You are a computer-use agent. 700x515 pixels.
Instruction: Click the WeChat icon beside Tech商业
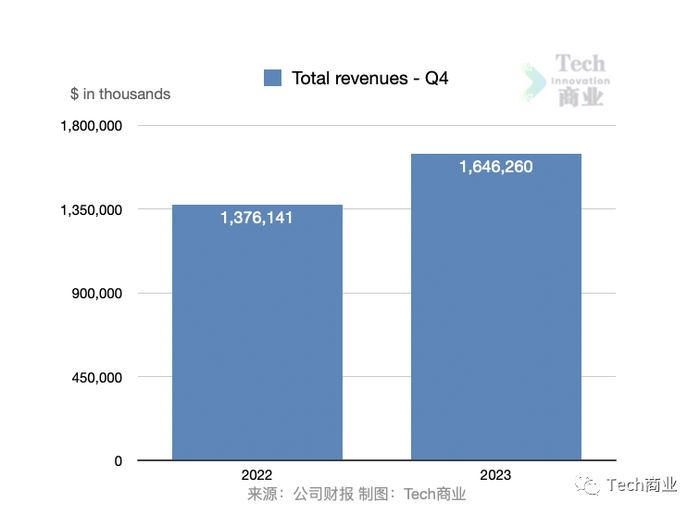coord(587,485)
